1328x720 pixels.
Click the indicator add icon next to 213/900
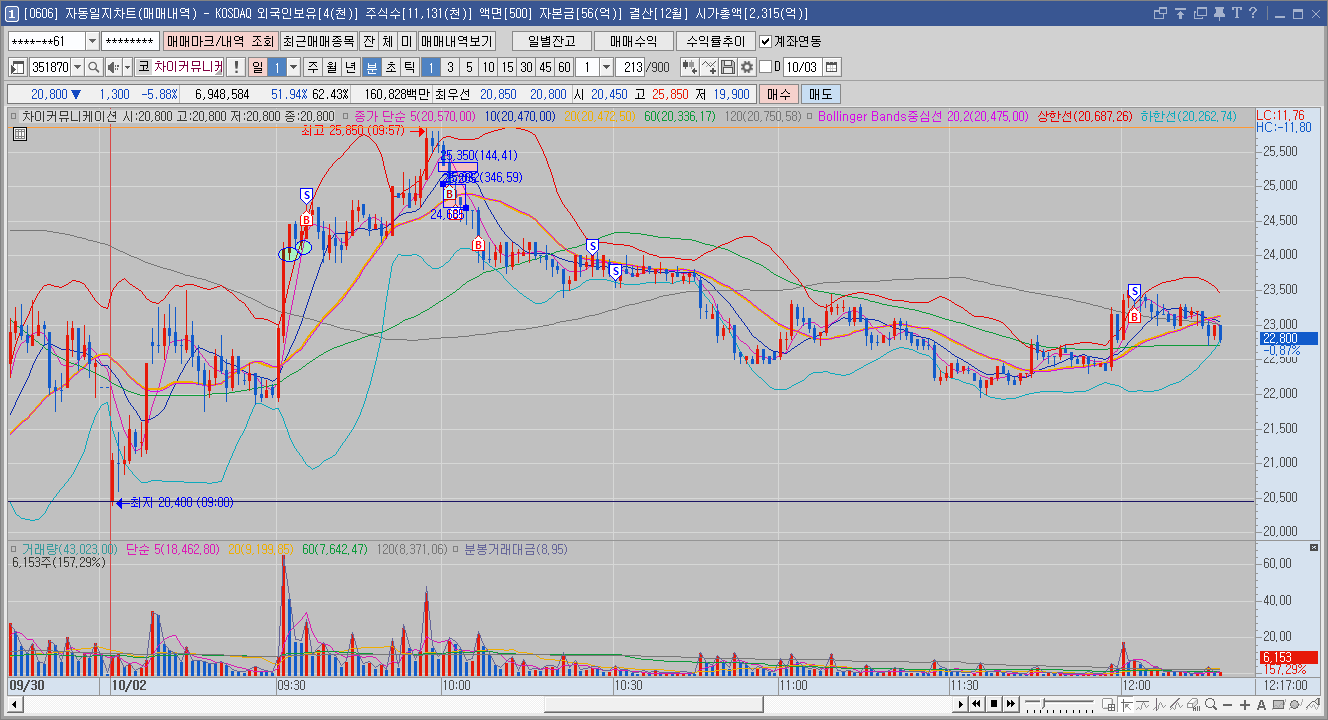pyautogui.click(x=689, y=67)
